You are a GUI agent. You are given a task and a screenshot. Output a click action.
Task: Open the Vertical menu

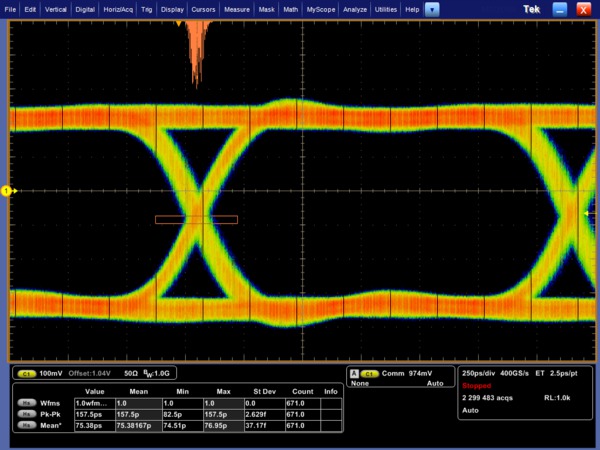(55, 8)
